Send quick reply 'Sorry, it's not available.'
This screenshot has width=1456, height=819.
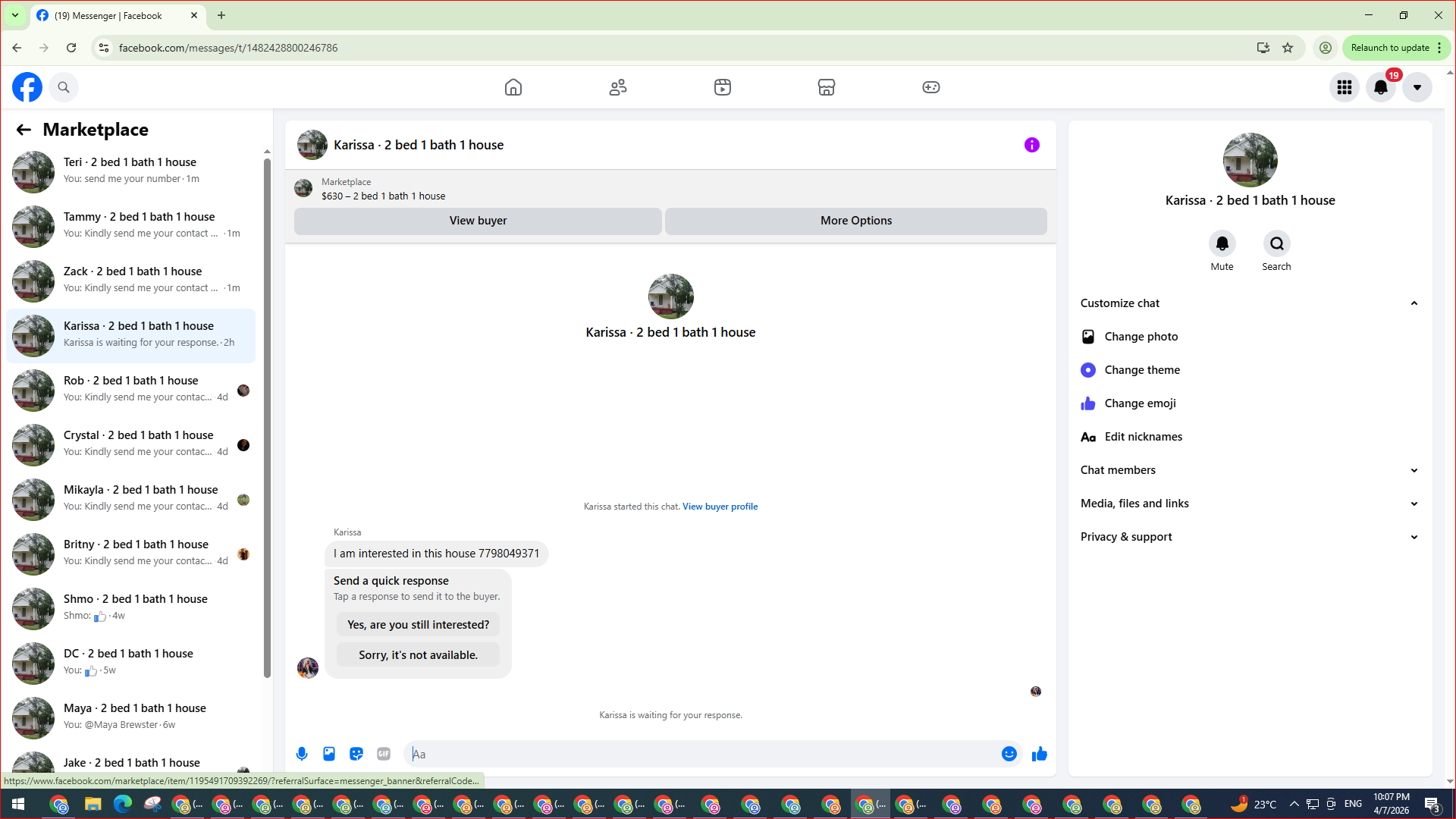[x=419, y=655]
